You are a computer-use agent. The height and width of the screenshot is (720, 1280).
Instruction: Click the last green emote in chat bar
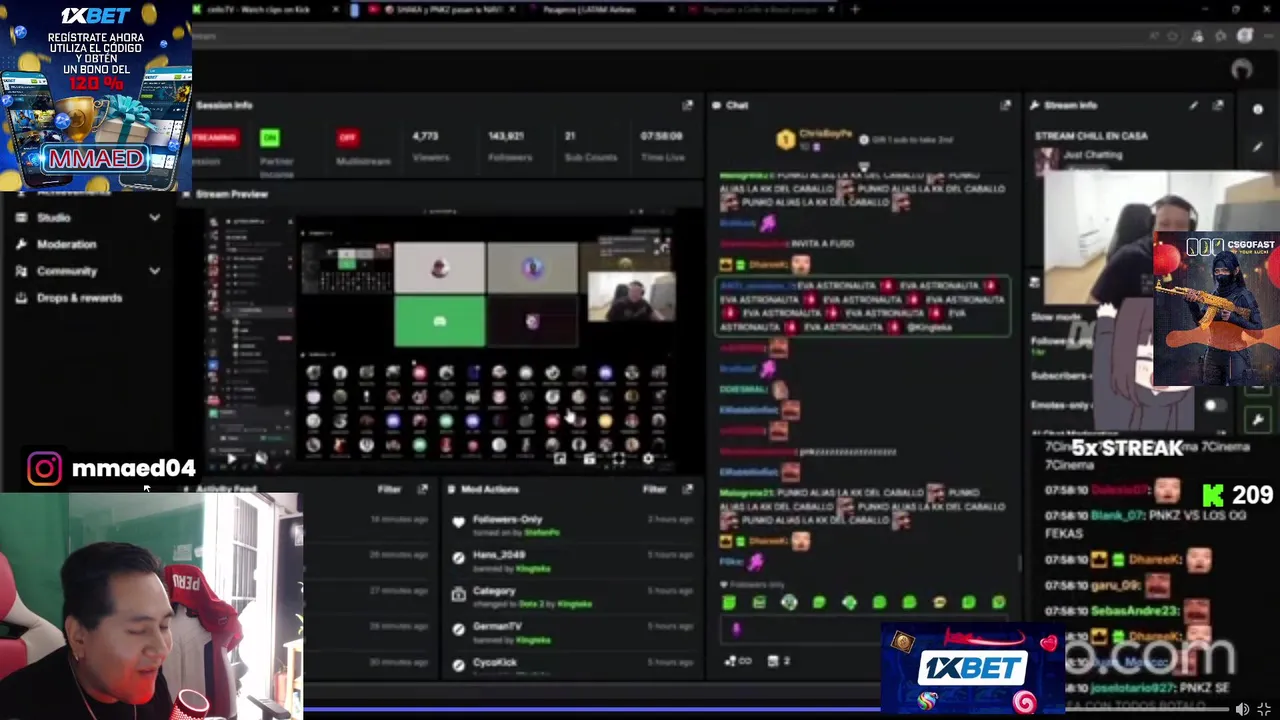tap(998, 602)
